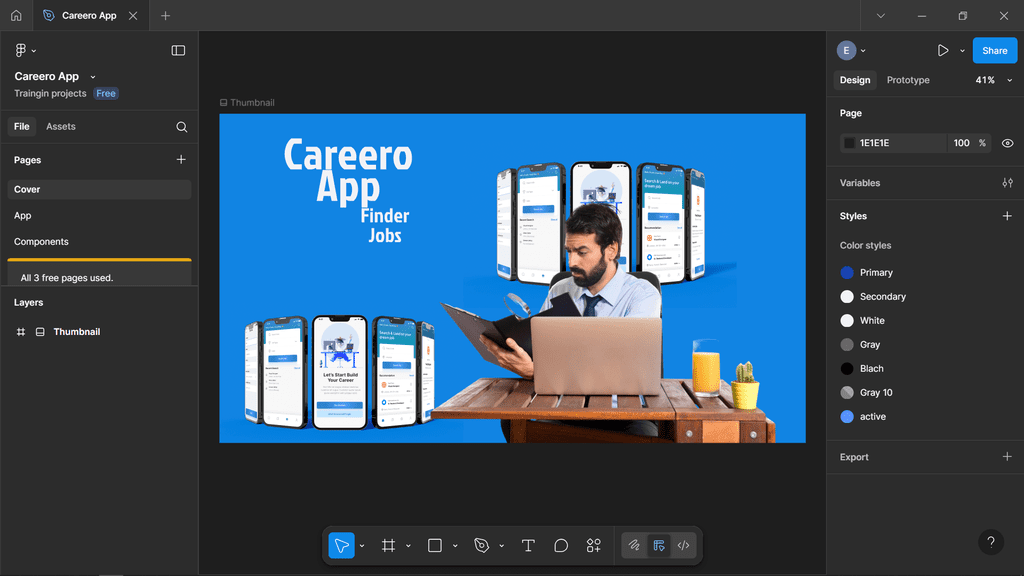Click the search icon in File panel
The width and height of the screenshot is (1024, 576).
click(182, 127)
